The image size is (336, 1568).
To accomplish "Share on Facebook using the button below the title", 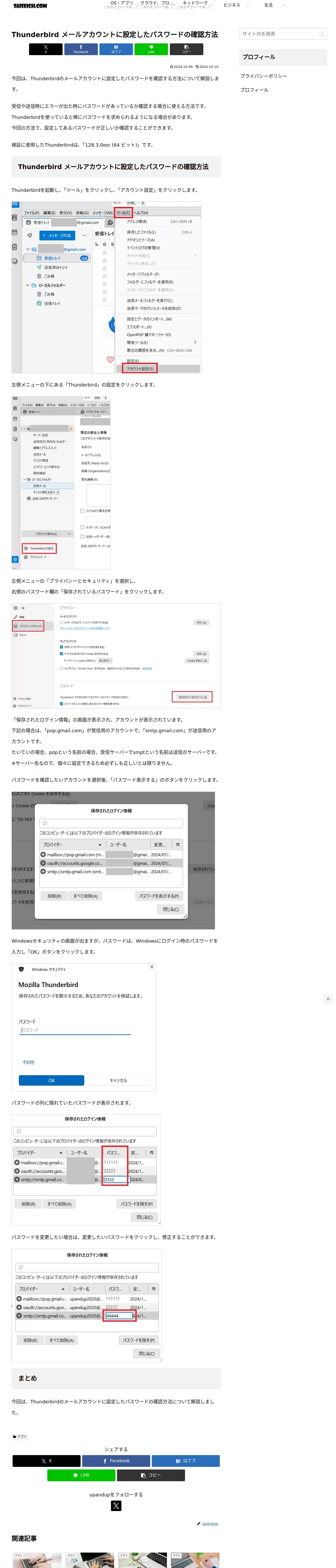I will 81,49.
